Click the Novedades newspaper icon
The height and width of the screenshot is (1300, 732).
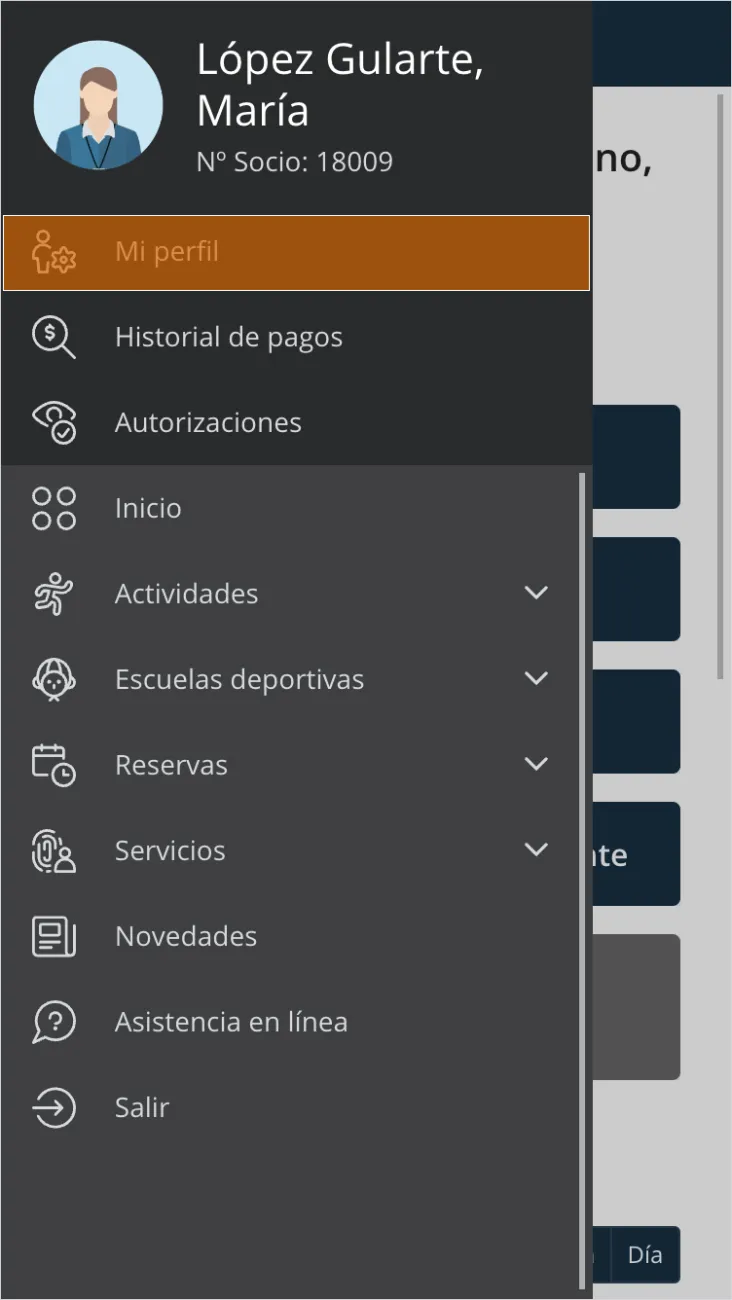pos(54,937)
